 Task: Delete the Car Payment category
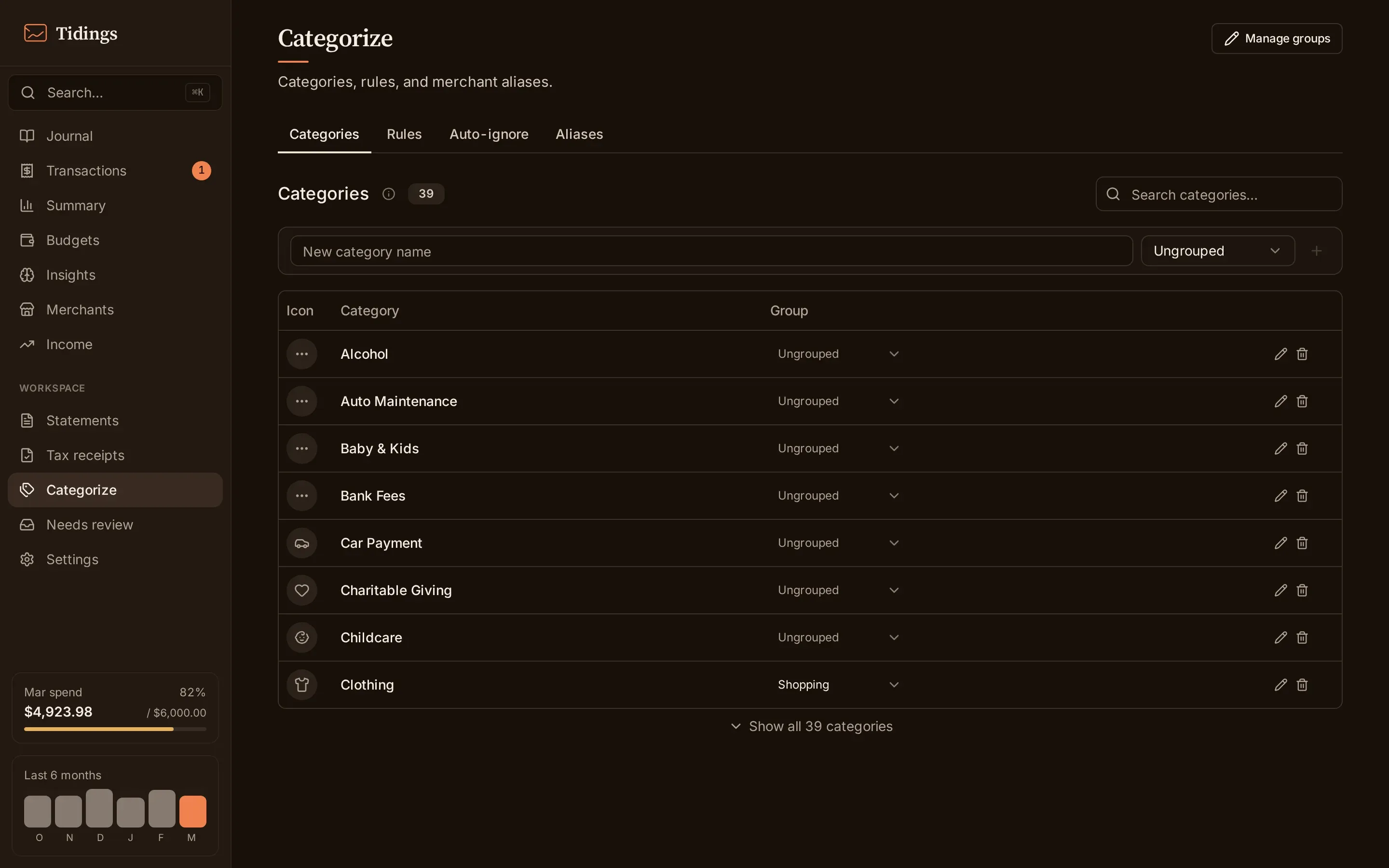coord(1302,543)
